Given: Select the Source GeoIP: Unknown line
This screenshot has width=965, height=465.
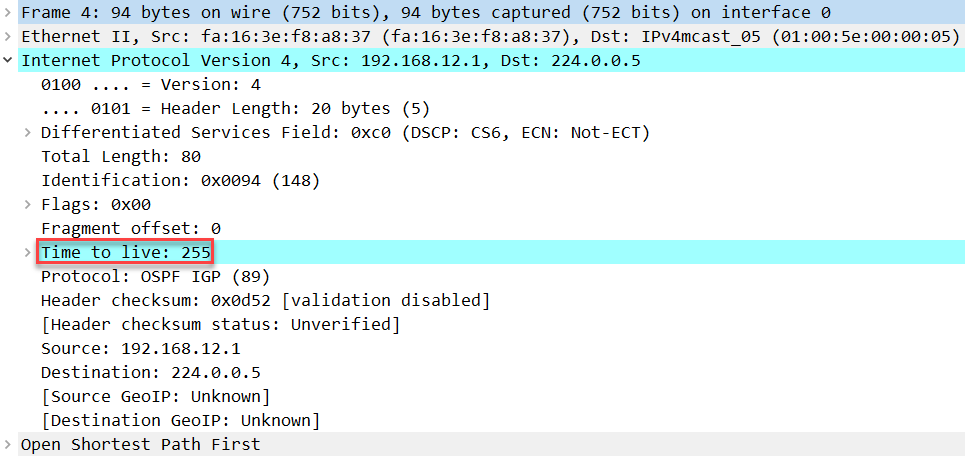Looking at the screenshot, I should tap(155, 396).
